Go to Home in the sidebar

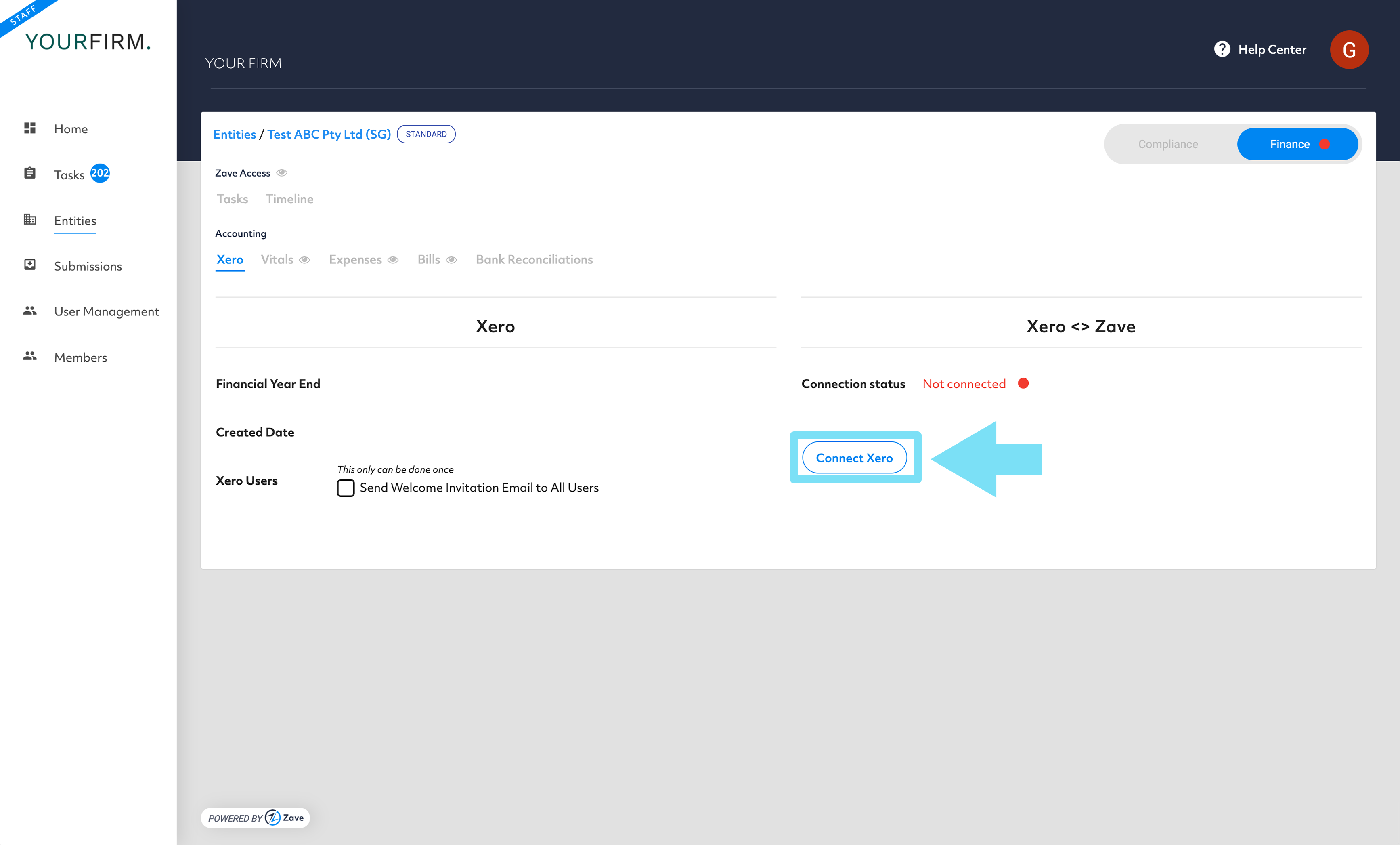(71, 129)
